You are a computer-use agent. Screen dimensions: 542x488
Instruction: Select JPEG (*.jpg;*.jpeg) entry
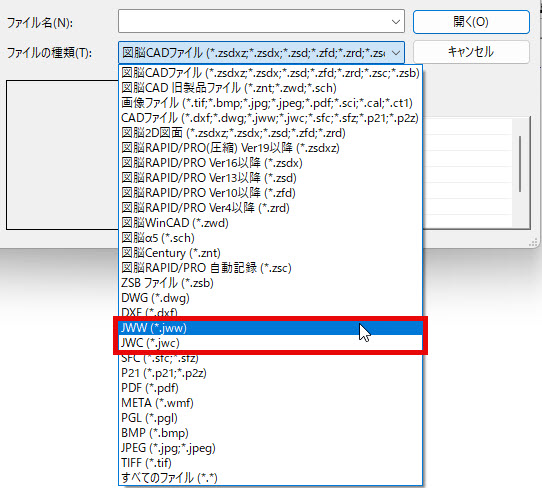pos(270,448)
